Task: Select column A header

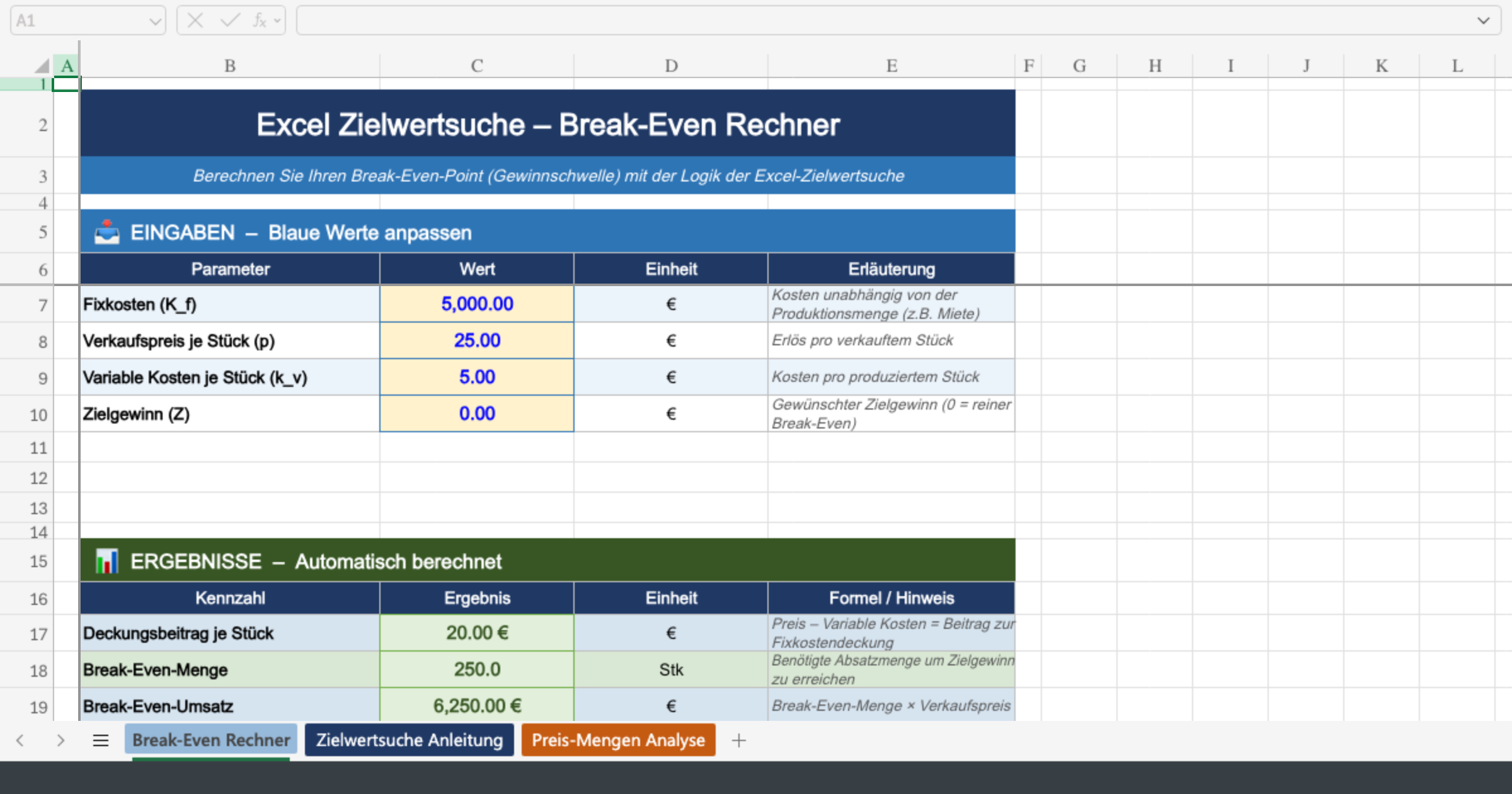Action: pyautogui.click(x=67, y=66)
